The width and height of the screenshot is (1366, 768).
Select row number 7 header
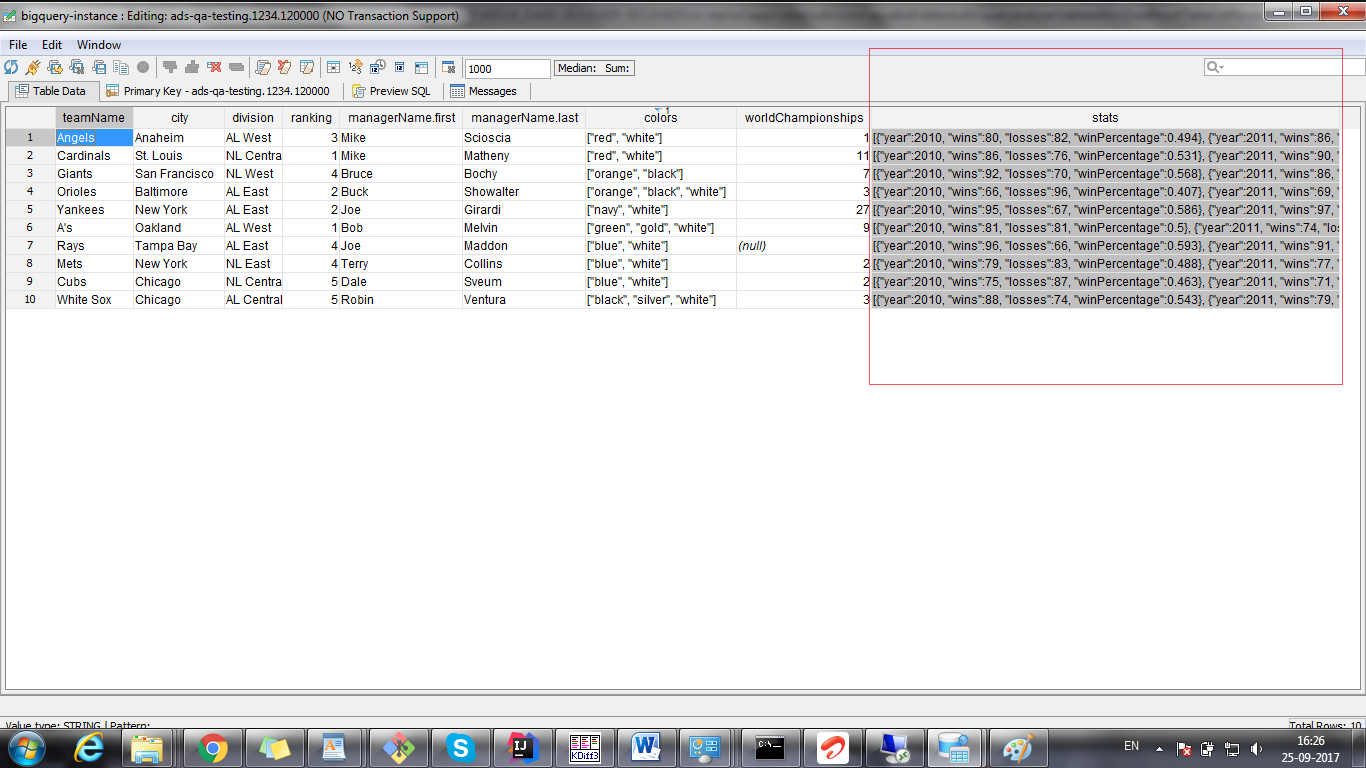pyautogui.click(x=30, y=246)
